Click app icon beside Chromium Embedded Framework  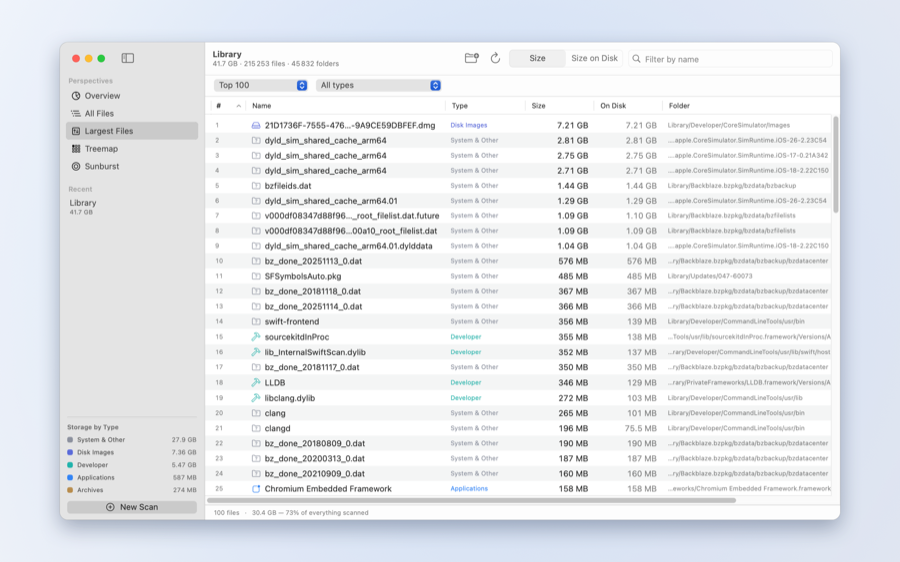click(256, 489)
